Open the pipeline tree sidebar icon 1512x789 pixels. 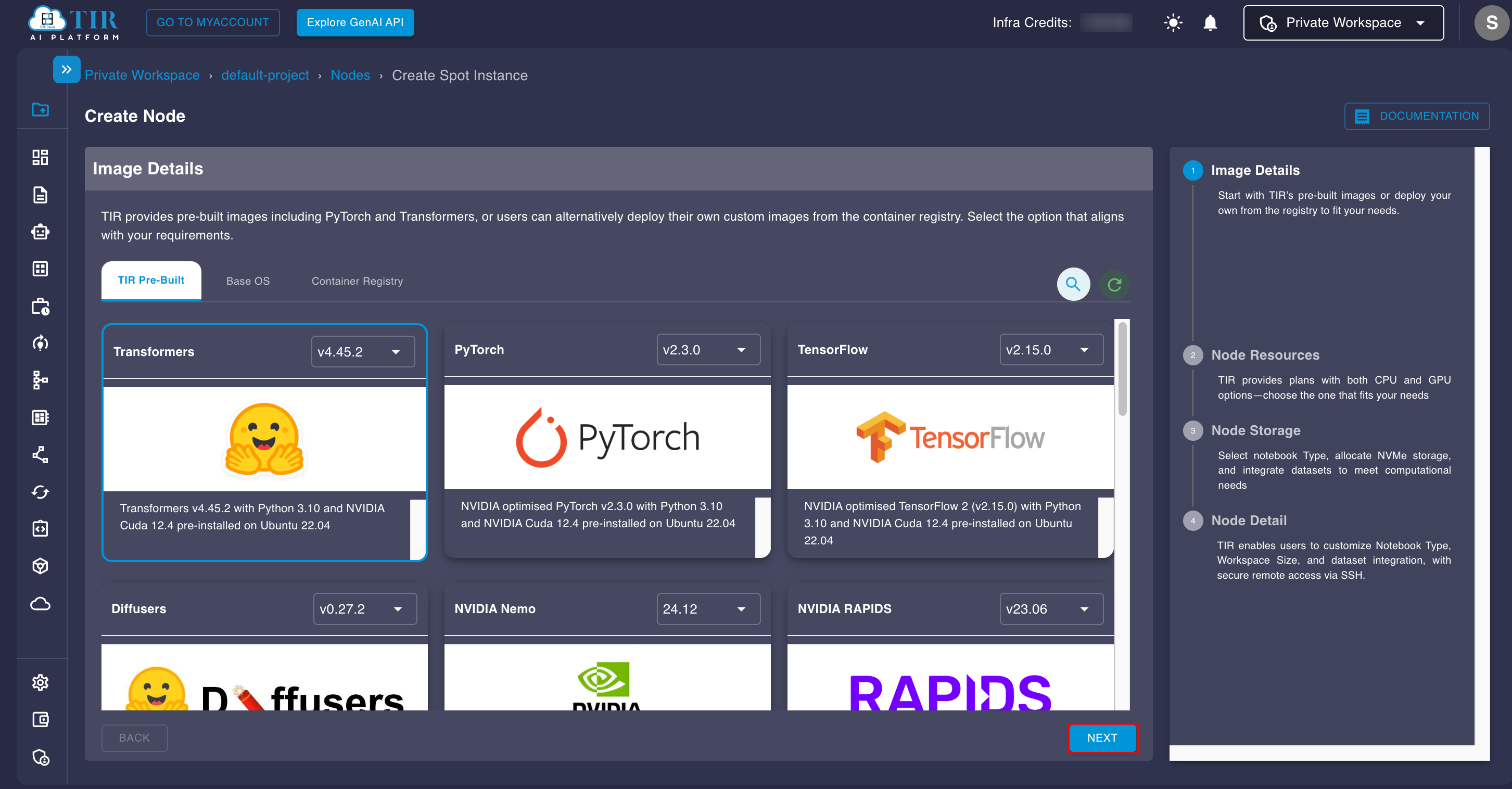tap(40, 380)
